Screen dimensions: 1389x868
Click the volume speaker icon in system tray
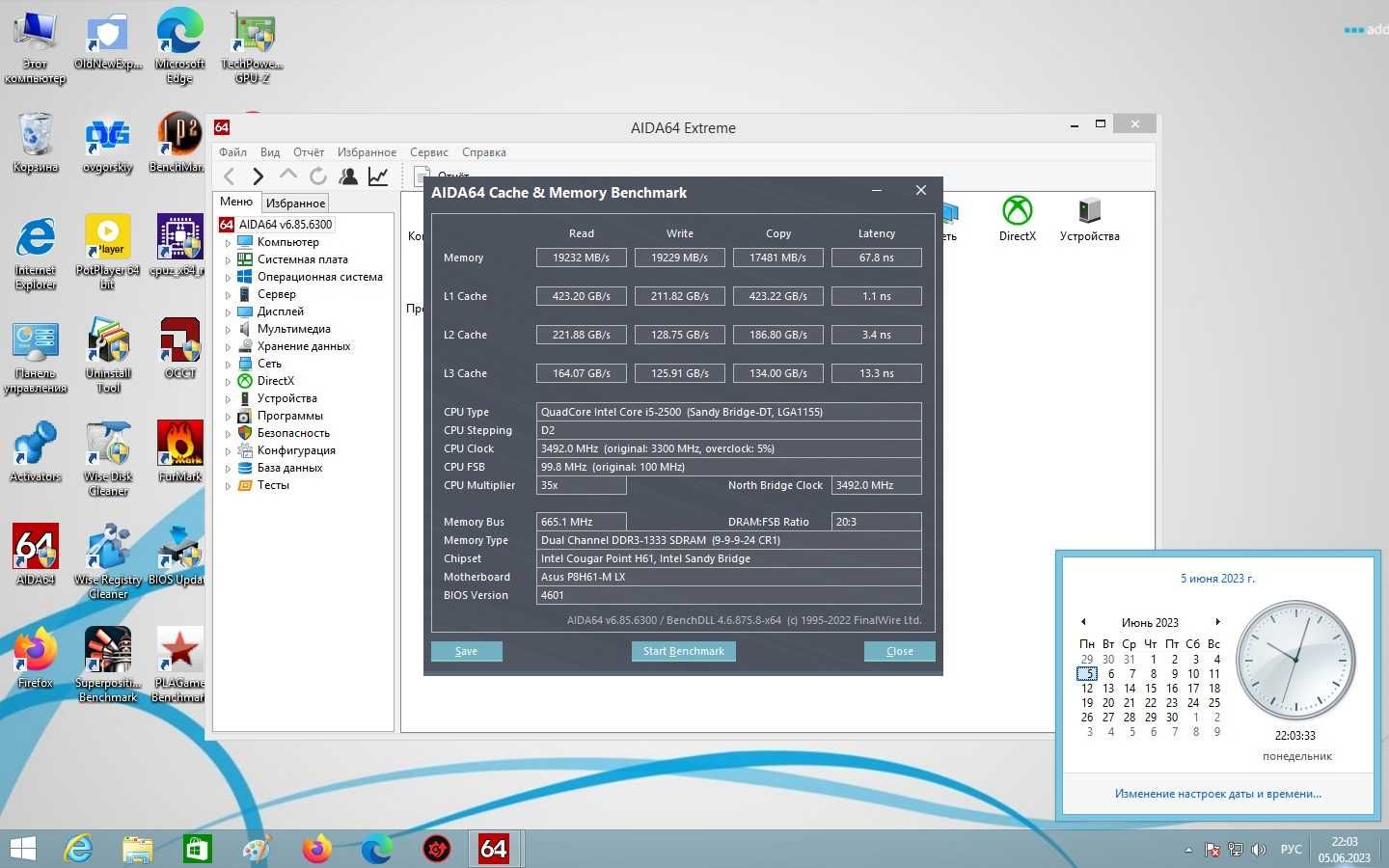(x=1258, y=850)
